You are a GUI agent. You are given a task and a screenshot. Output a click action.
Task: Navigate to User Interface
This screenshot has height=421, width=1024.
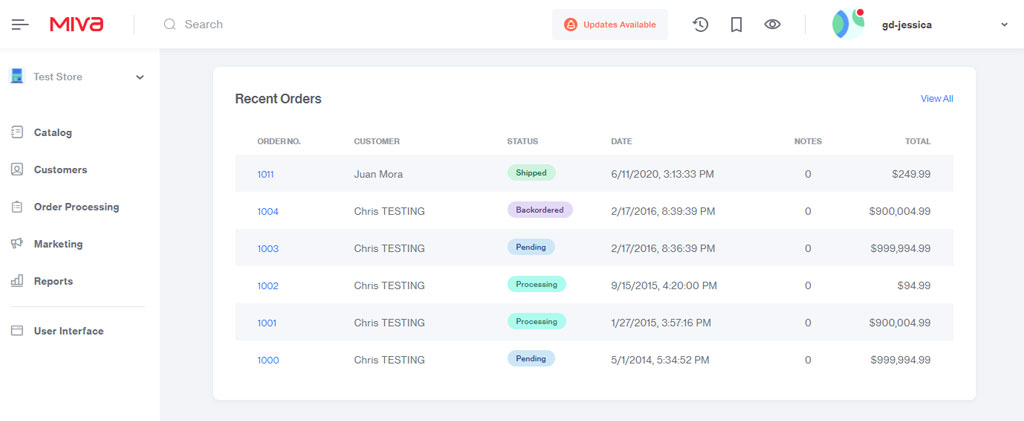(x=68, y=331)
